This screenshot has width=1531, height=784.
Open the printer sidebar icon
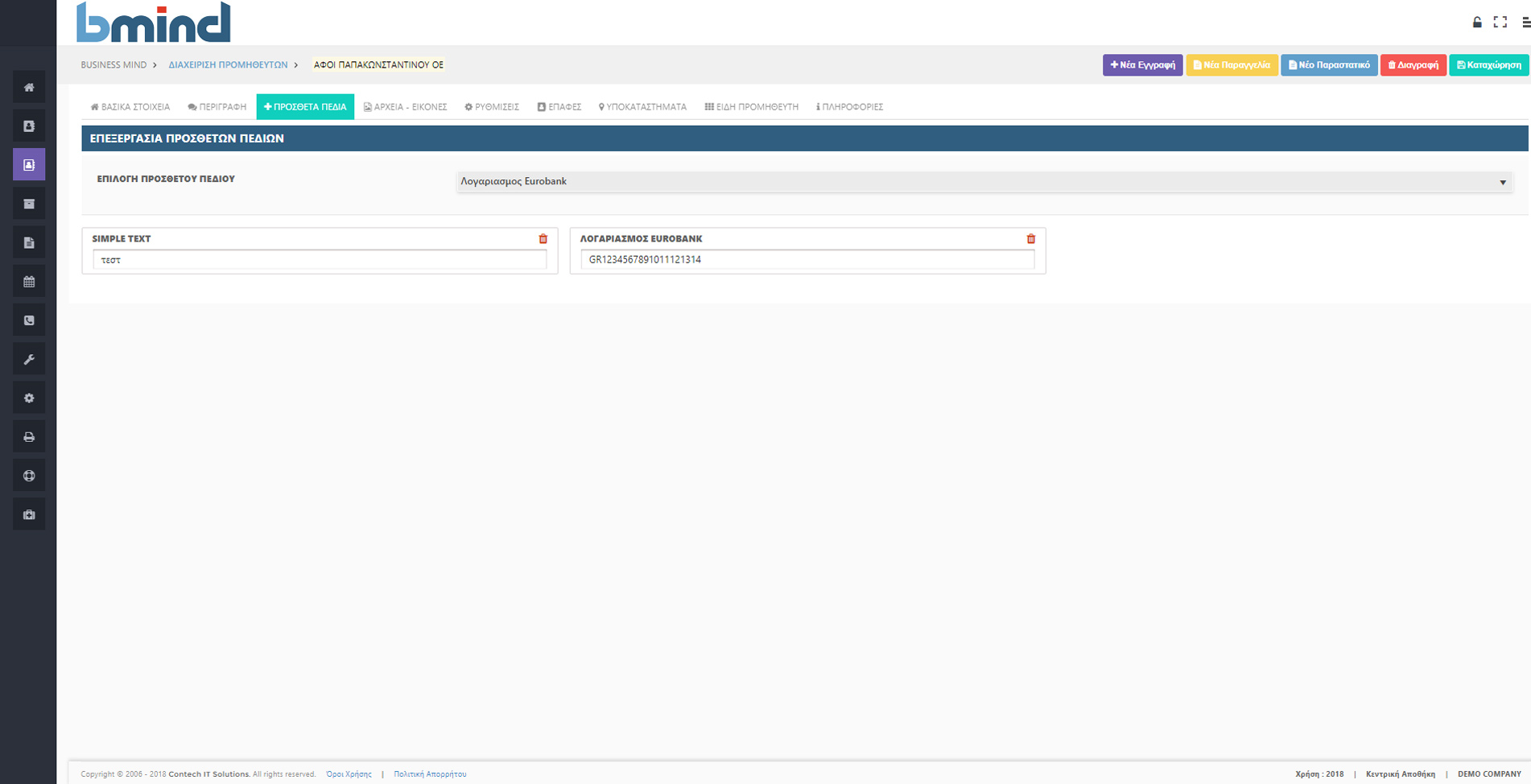point(29,437)
